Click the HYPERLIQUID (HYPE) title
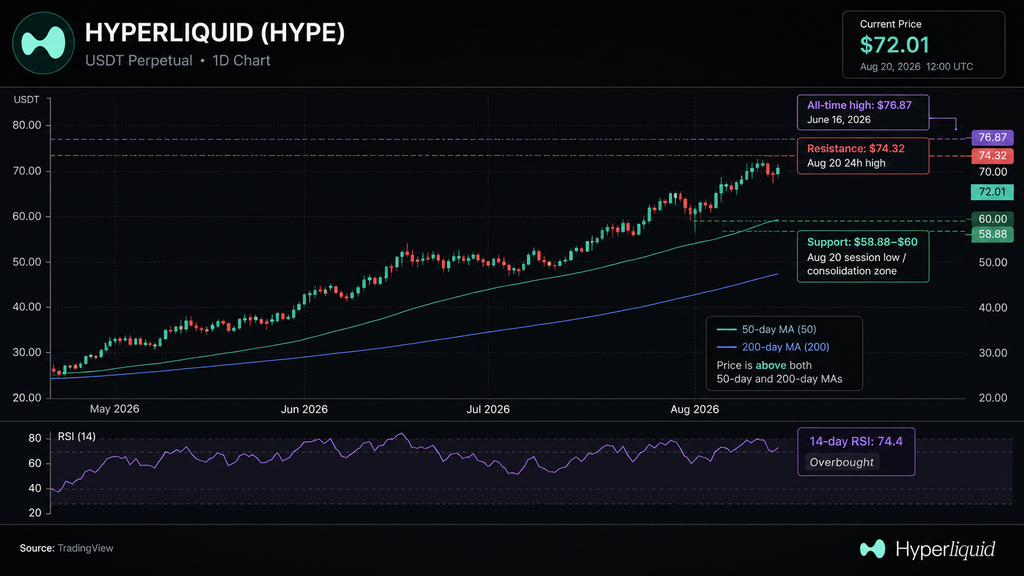Viewport: 1024px width, 576px height. pyautogui.click(x=215, y=32)
